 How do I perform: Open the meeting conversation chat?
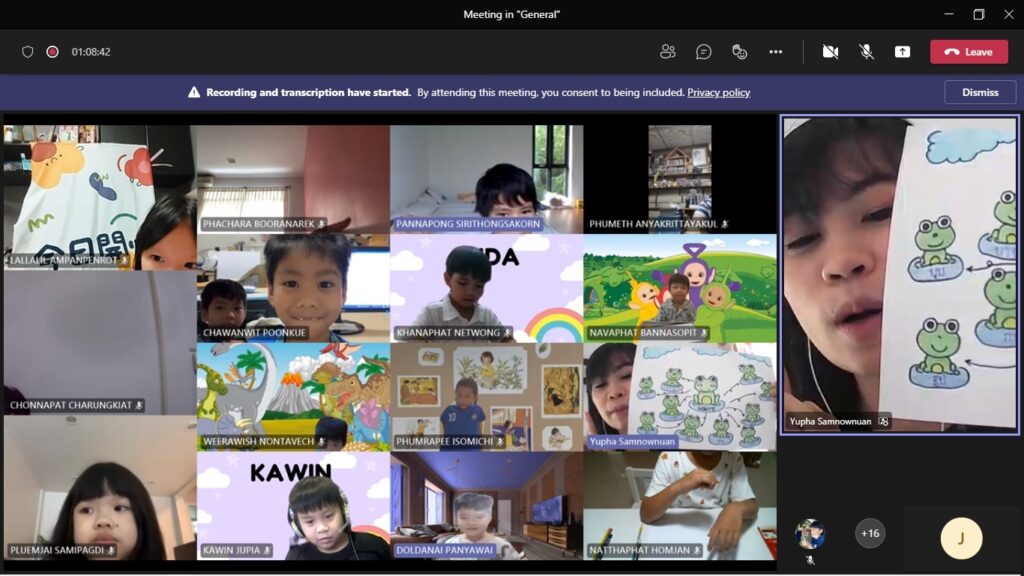(x=704, y=52)
